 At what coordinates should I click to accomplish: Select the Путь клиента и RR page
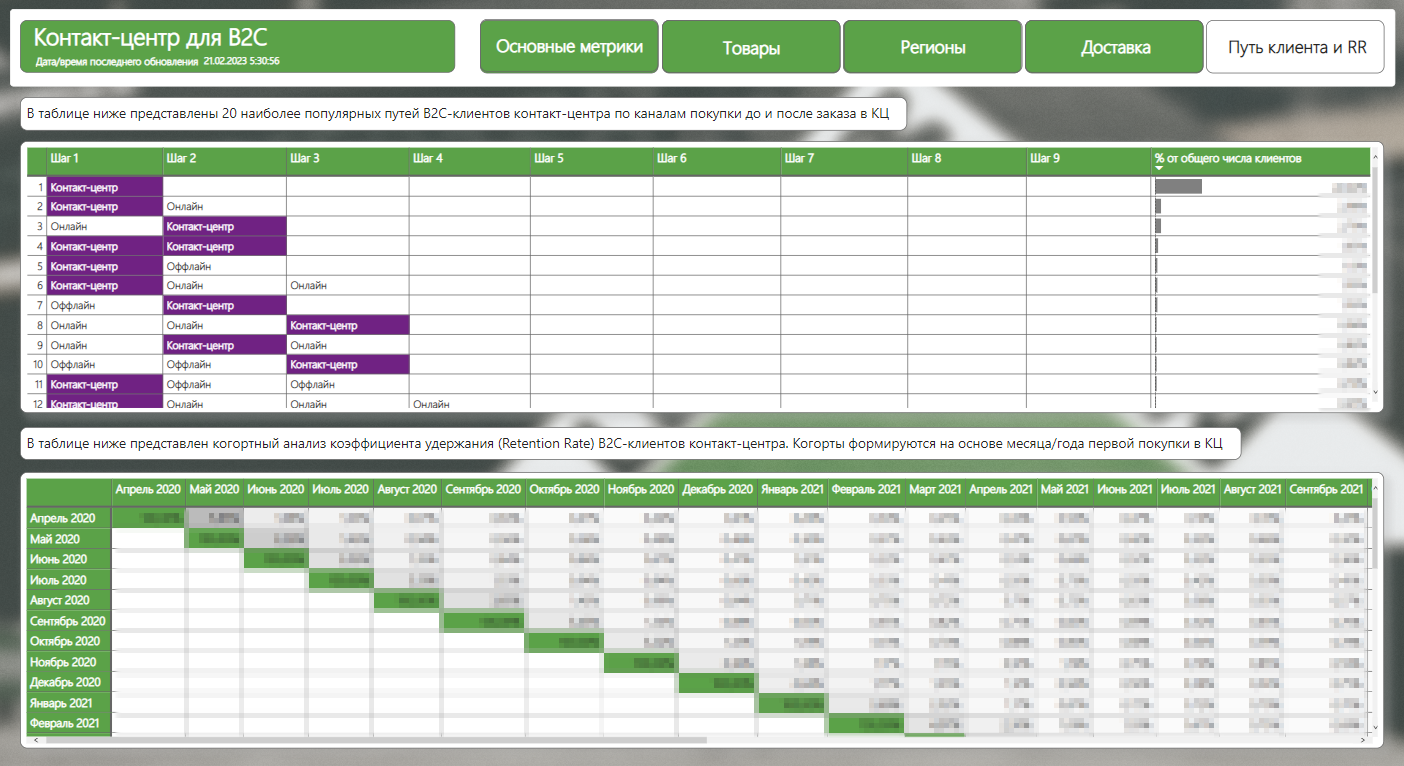pos(1295,47)
